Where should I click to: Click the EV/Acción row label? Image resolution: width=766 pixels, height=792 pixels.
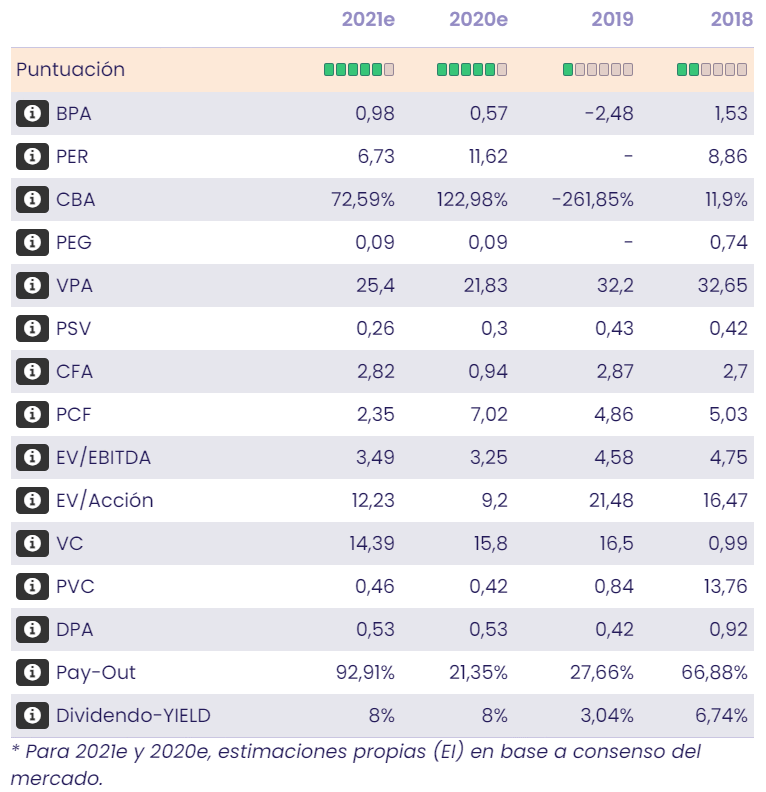pos(105,500)
